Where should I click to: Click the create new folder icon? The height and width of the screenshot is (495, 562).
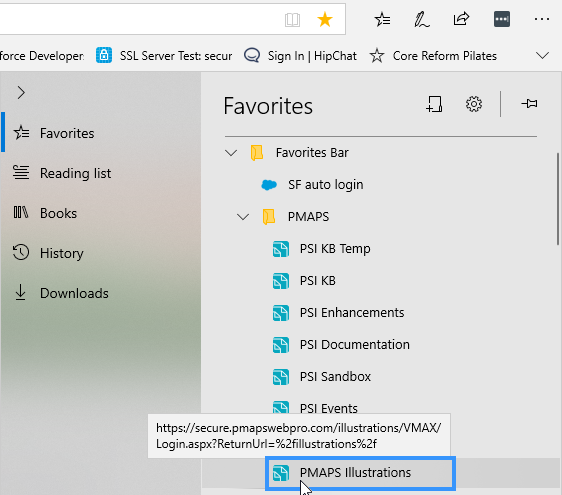(434, 104)
